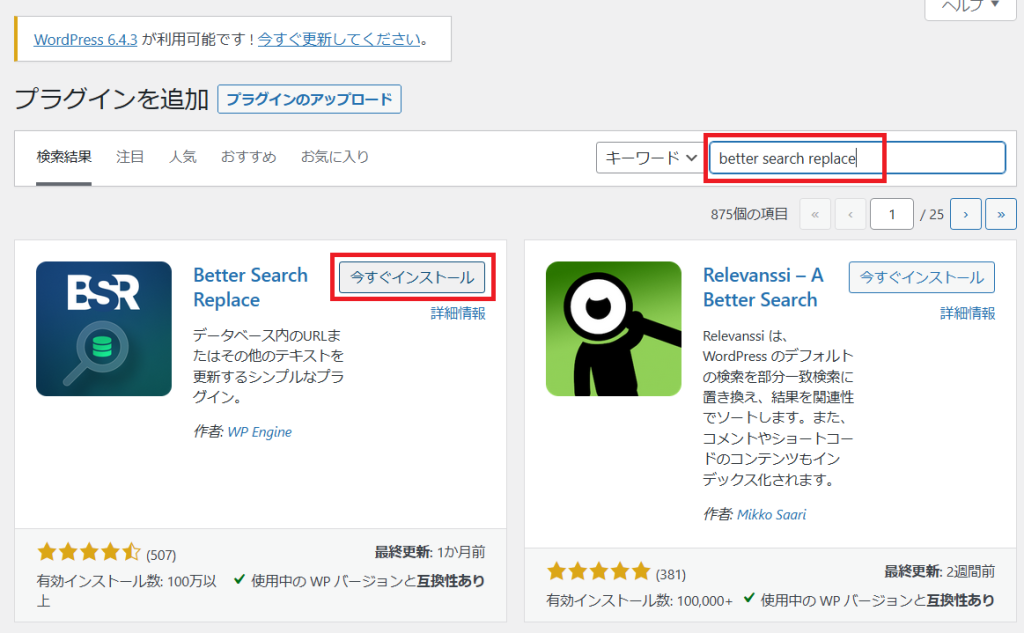Install the Better Search Replace plugin now
This screenshot has height=633, width=1024.
coord(412,278)
